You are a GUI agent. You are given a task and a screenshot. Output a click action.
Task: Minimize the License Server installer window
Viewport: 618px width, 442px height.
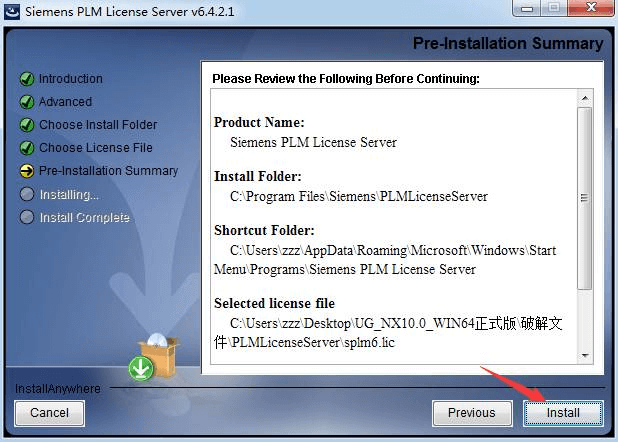(x=527, y=8)
